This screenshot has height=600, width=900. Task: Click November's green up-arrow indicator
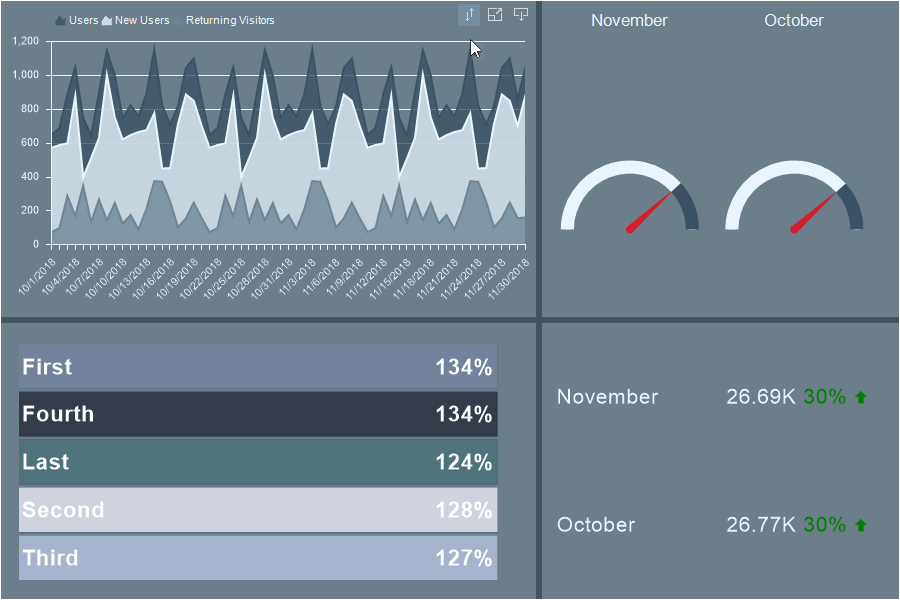[x=861, y=398]
